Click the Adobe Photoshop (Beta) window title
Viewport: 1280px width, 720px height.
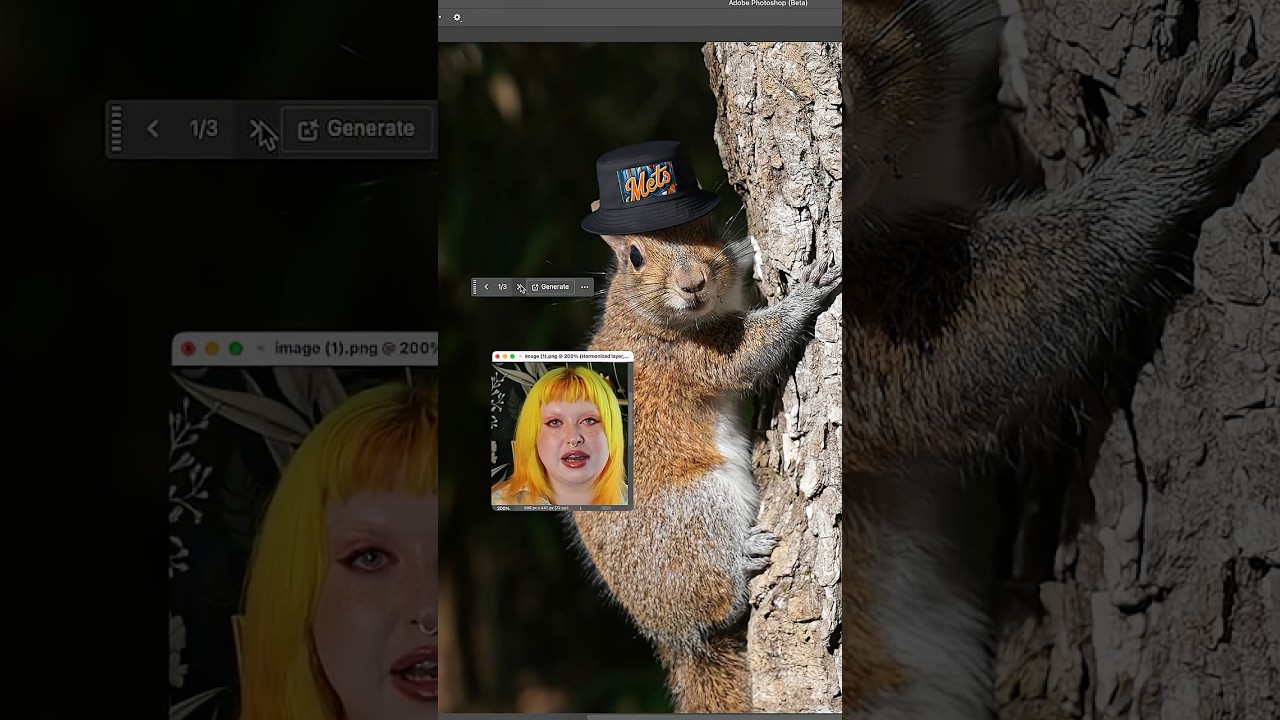click(767, 4)
